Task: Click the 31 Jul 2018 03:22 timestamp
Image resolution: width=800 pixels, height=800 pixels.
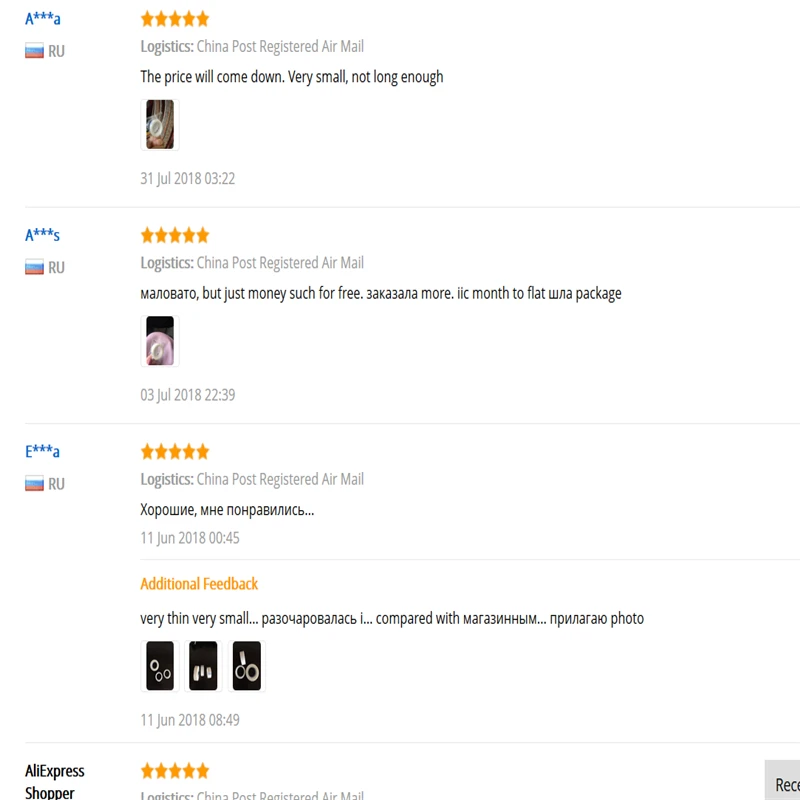Action: click(188, 179)
